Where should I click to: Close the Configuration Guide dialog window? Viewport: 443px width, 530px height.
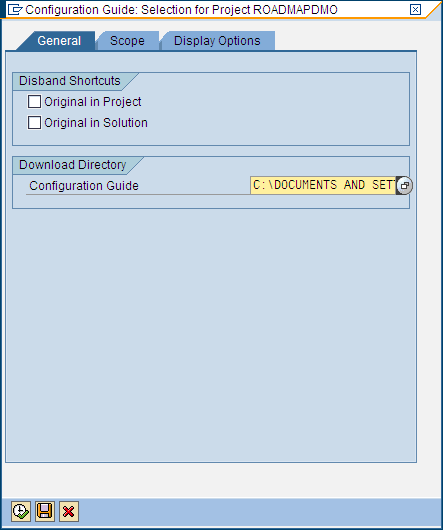pyautogui.click(x=415, y=9)
